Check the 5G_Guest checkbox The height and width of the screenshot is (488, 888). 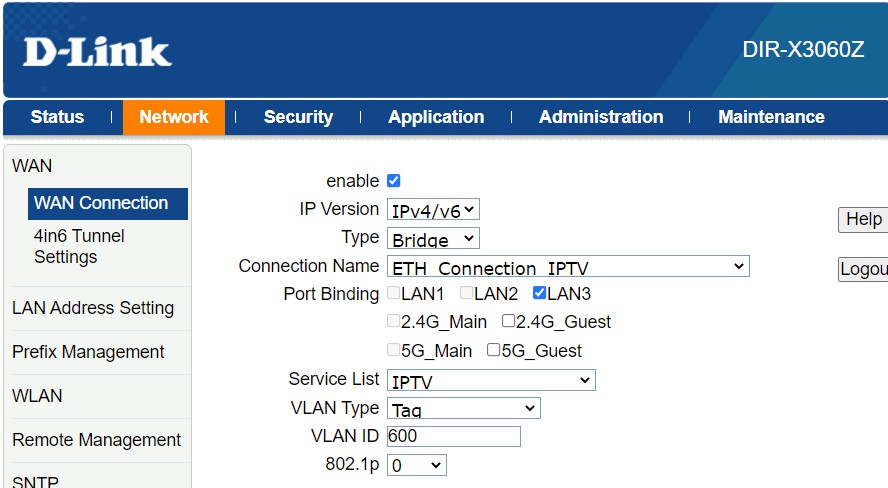coord(493,350)
